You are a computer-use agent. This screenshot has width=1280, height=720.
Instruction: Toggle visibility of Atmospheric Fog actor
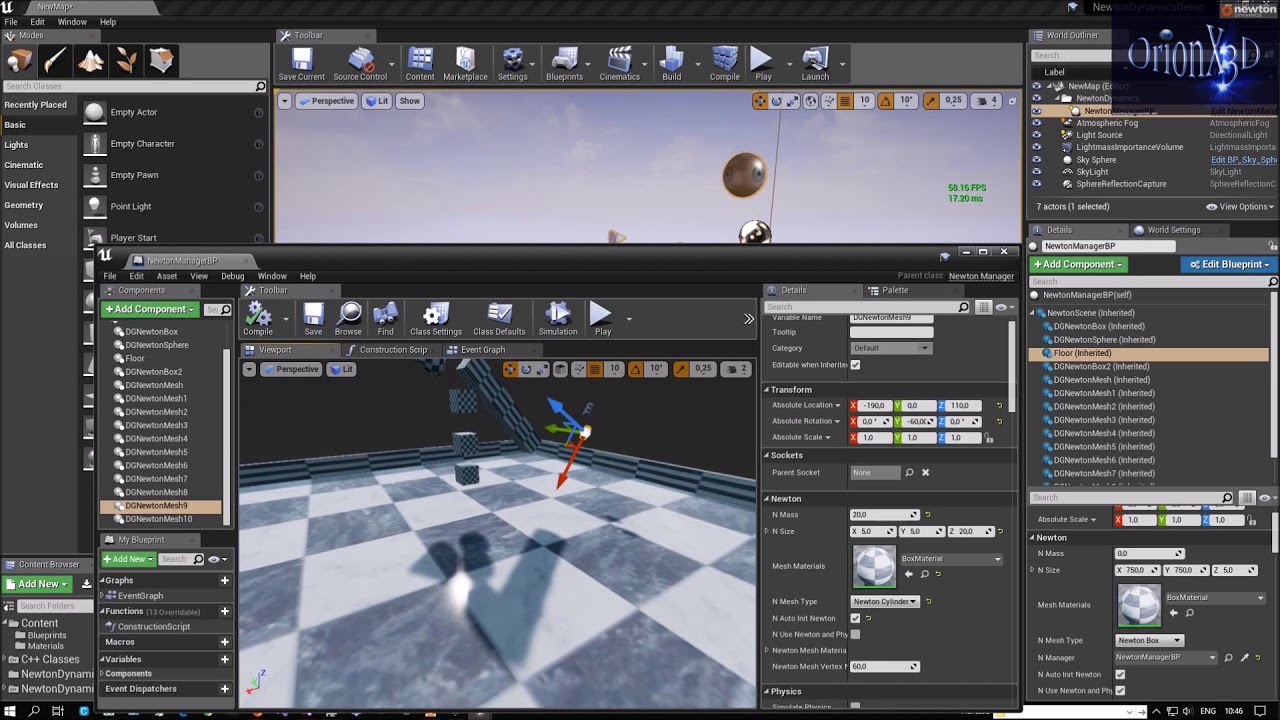1036,123
